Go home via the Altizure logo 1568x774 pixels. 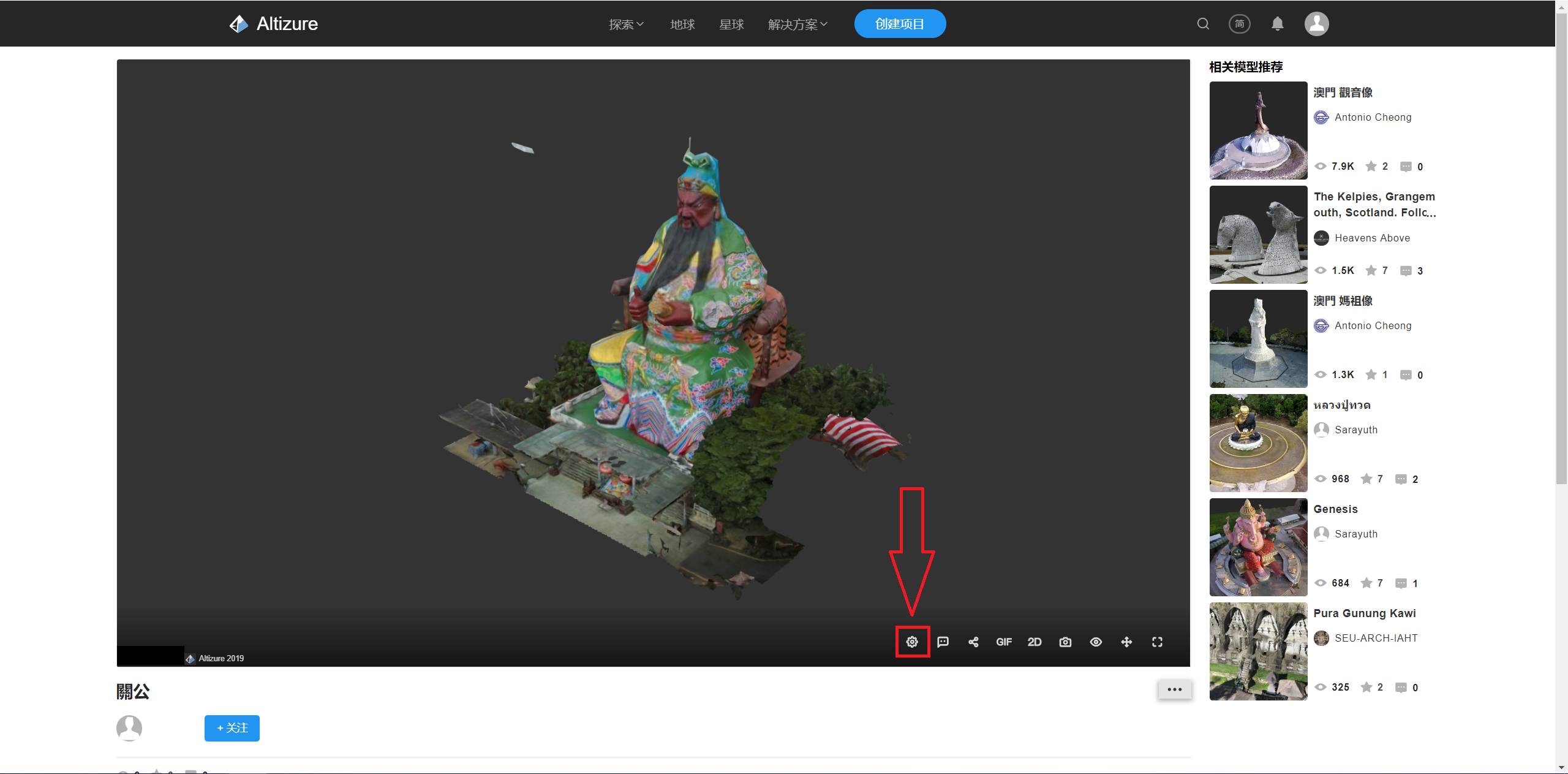coord(273,24)
